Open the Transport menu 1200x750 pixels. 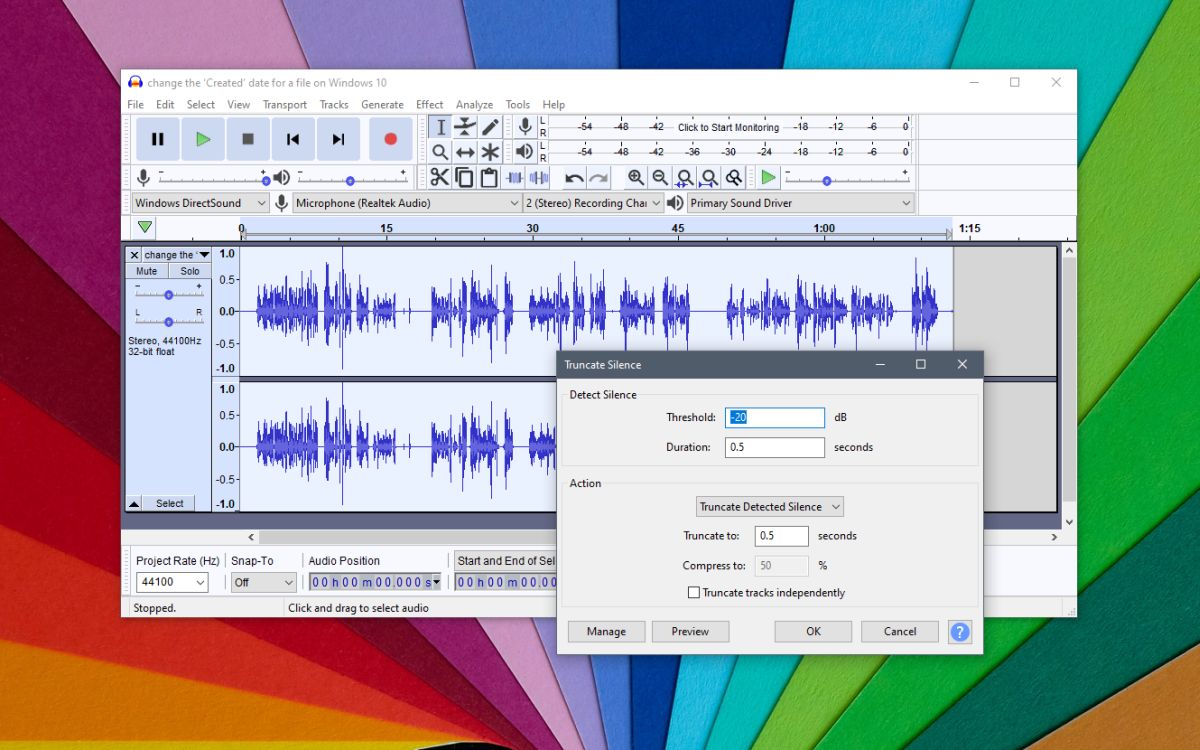pyautogui.click(x=285, y=104)
